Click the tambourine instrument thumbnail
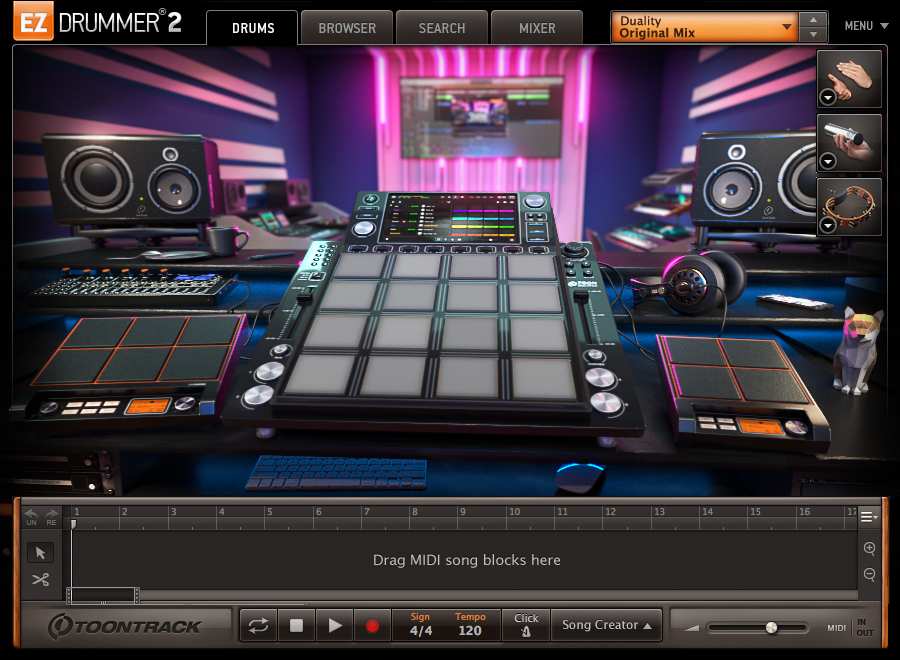This screenshot has width=900, height=660. click(x=849, y=207)
